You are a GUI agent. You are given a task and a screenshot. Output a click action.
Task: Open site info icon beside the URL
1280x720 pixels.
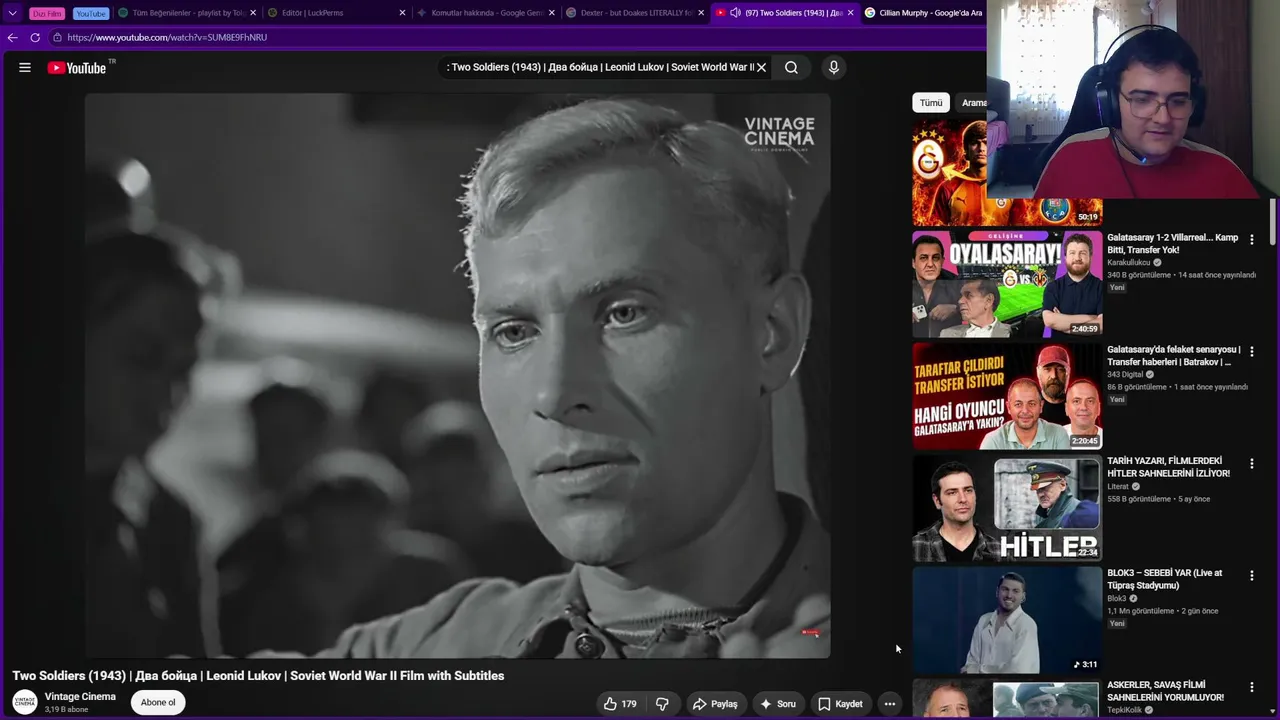coord(58,37)
